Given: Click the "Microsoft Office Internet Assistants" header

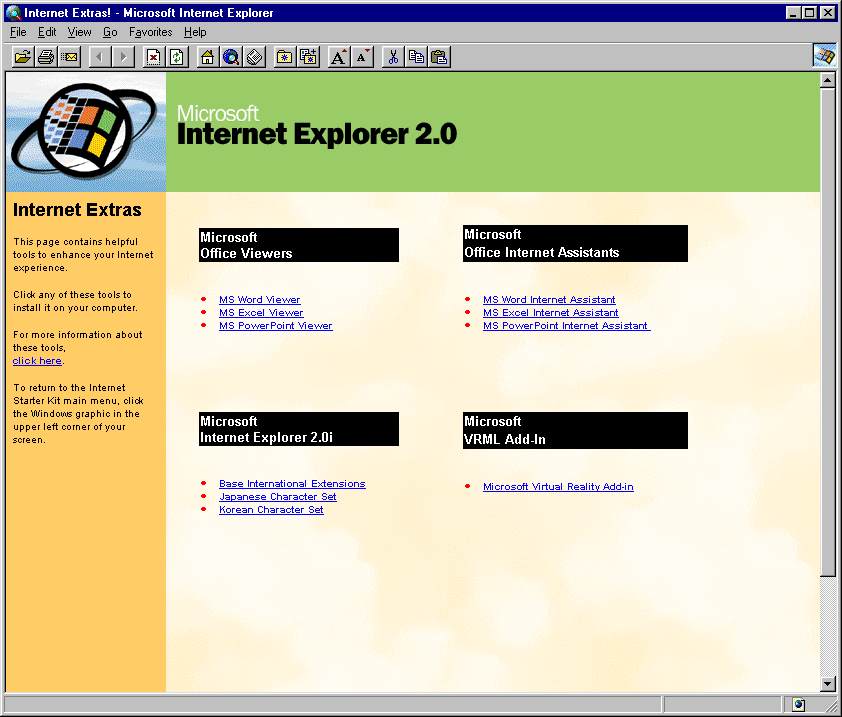Looking at the screenshot, I should (575, 243).
